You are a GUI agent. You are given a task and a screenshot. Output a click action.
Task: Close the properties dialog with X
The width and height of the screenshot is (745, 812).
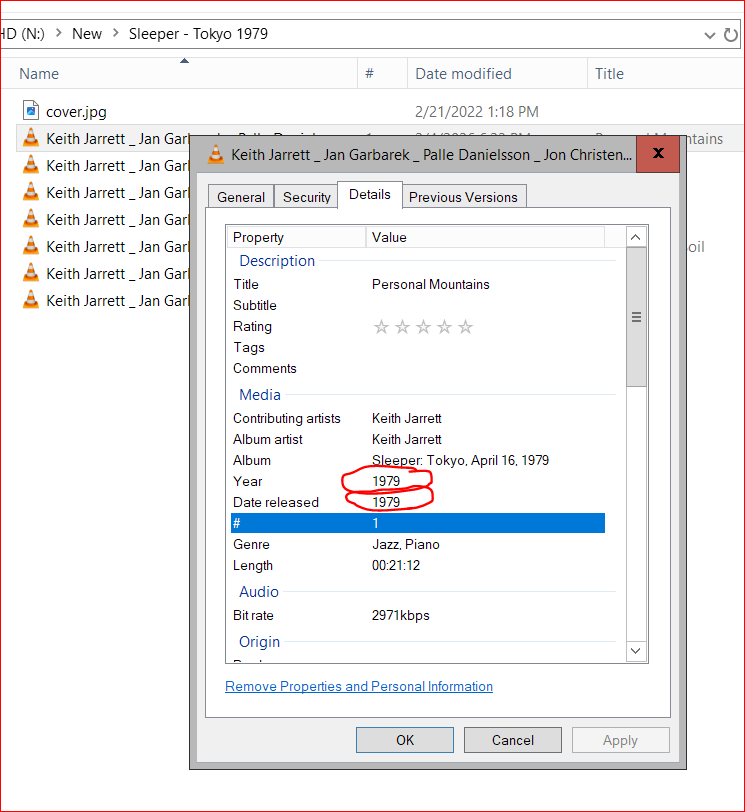tap(658, 153)
